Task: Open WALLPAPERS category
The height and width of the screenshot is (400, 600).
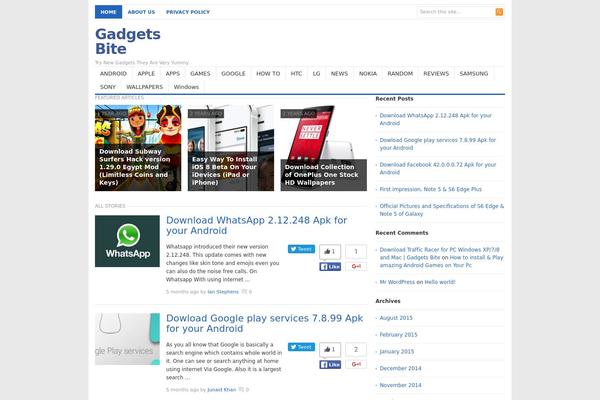Action: pyautogui.click(x=145, y=87)
